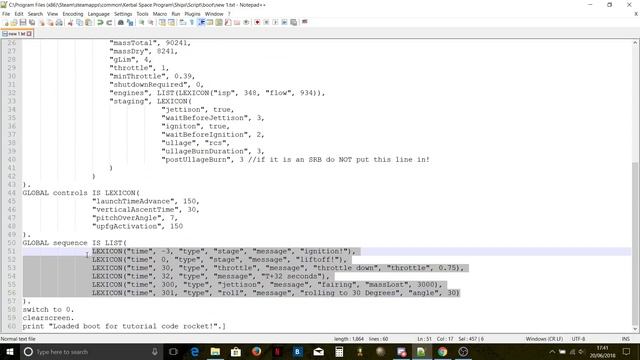Zoom in using the toolbar icon
The image size is (640, 360).
click(142, 22)
